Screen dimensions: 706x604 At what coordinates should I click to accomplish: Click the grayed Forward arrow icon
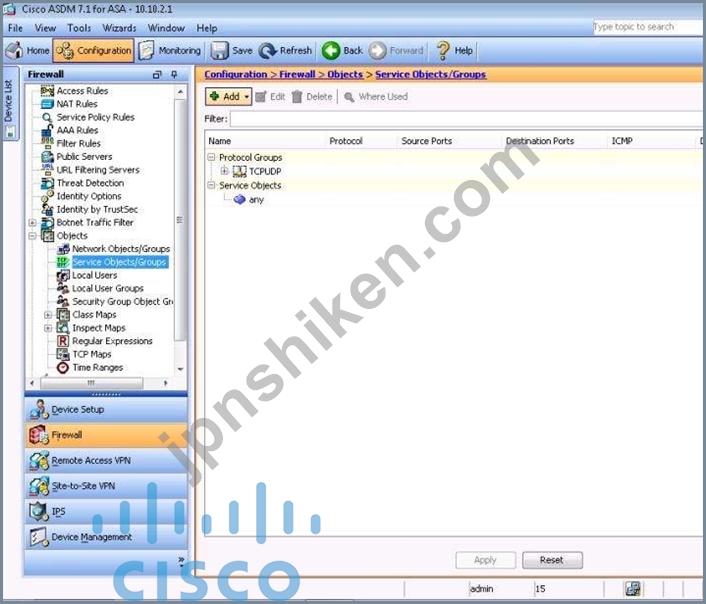(x=377, y=50)
